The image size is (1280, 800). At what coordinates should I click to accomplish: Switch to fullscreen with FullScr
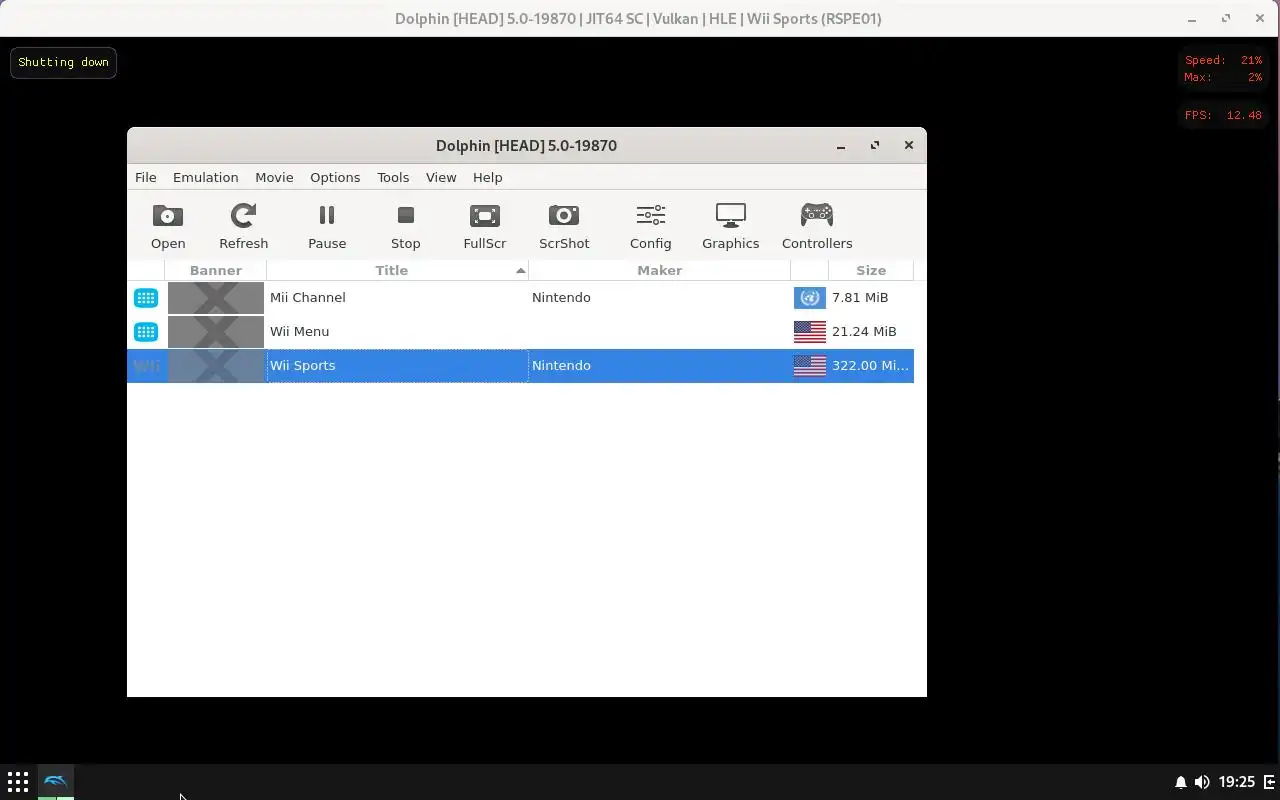click(485, 226)
